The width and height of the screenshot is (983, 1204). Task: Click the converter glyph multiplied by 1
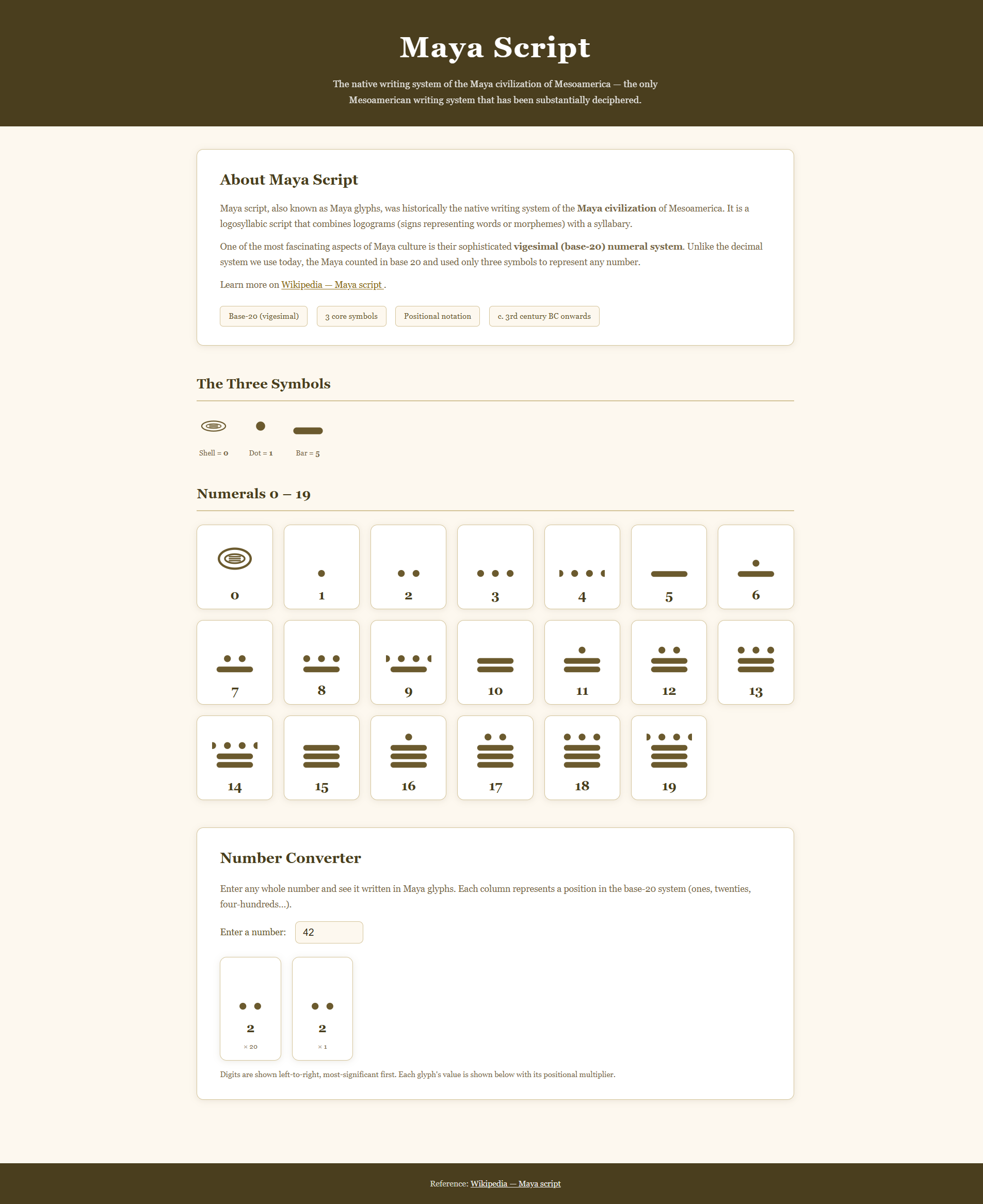322,1008
